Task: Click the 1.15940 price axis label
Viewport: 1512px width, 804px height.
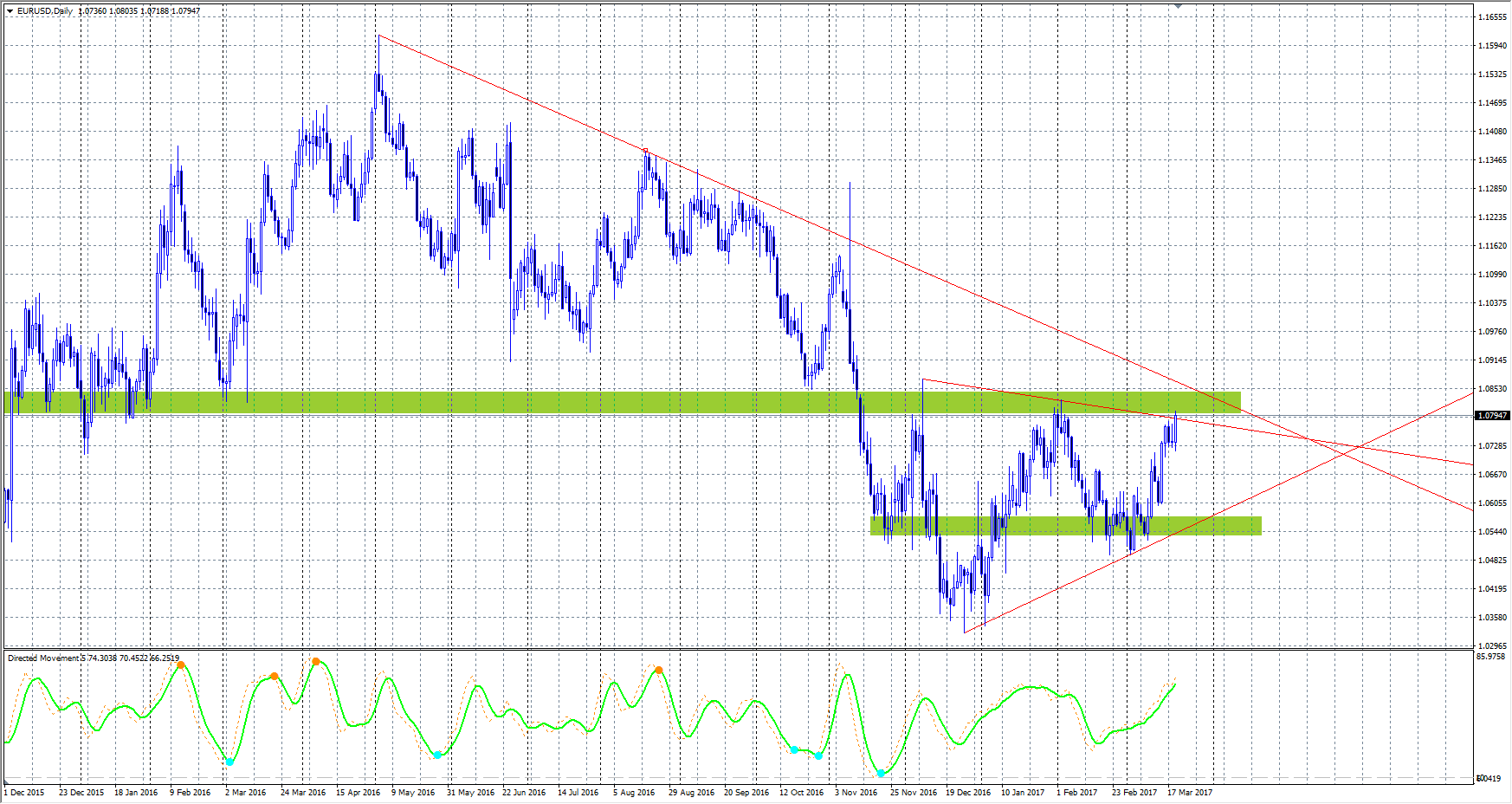Action: pos(1492,46)
